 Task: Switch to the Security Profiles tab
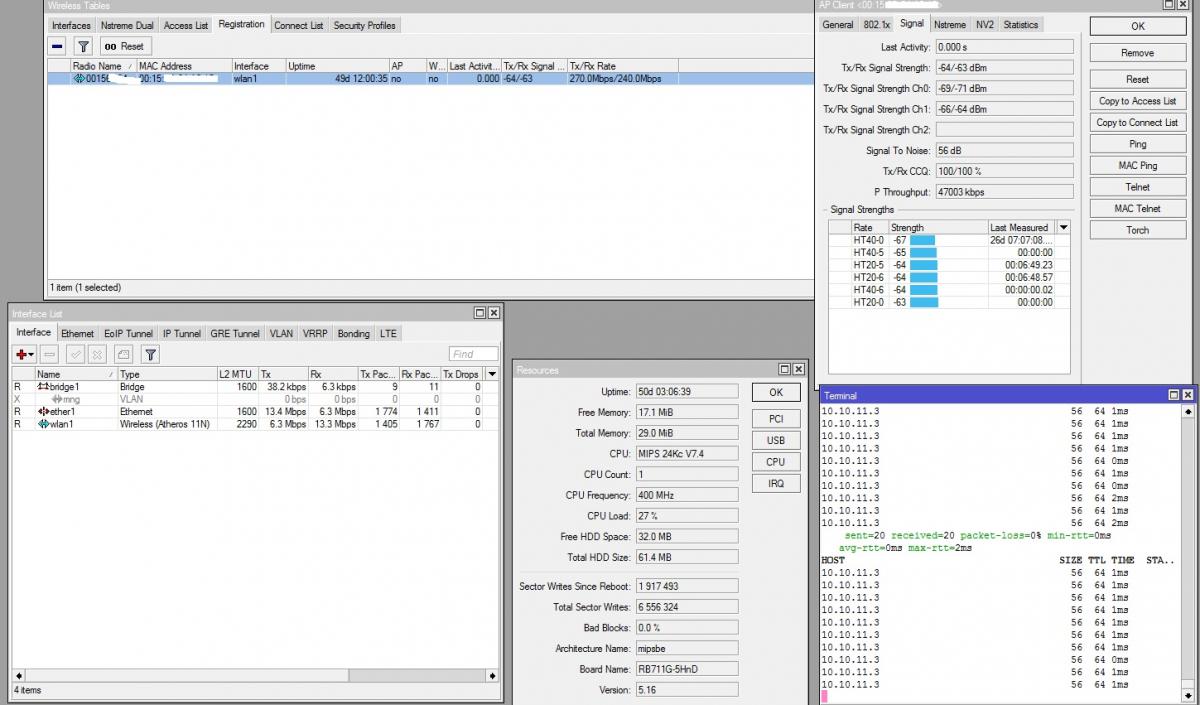click(364, 25)
